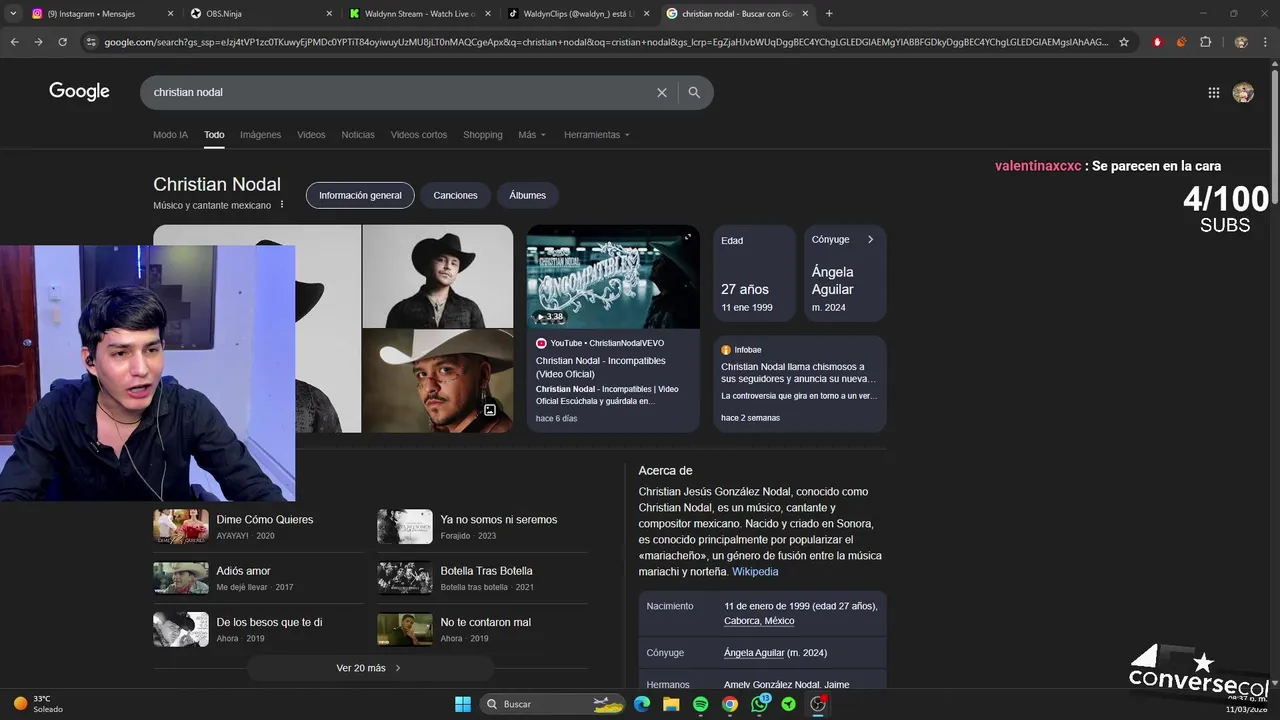Expand the video preview with the fullscreen icon
Screen dimensions: 1280x720
click(x=687, y=237)
